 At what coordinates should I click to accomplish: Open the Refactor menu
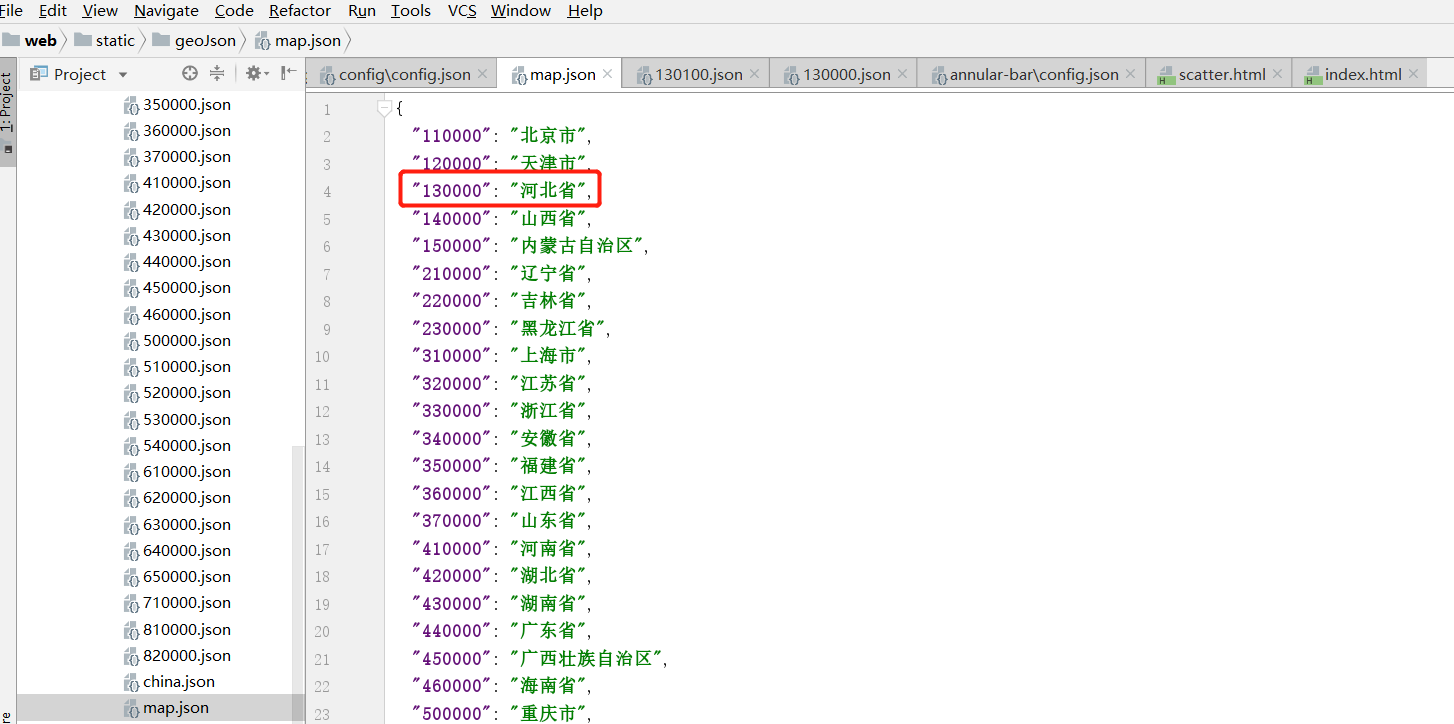300,11
